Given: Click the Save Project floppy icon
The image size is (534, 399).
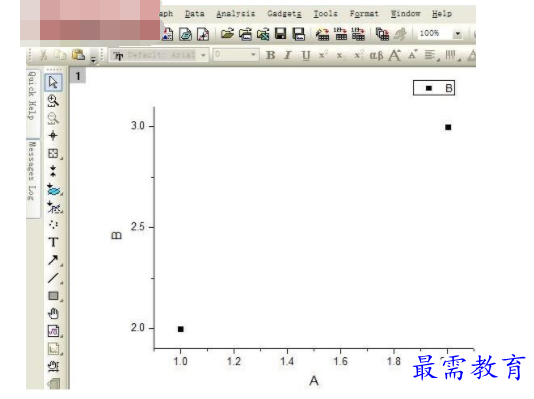Looking at the screenshot, I should point(281,33).
